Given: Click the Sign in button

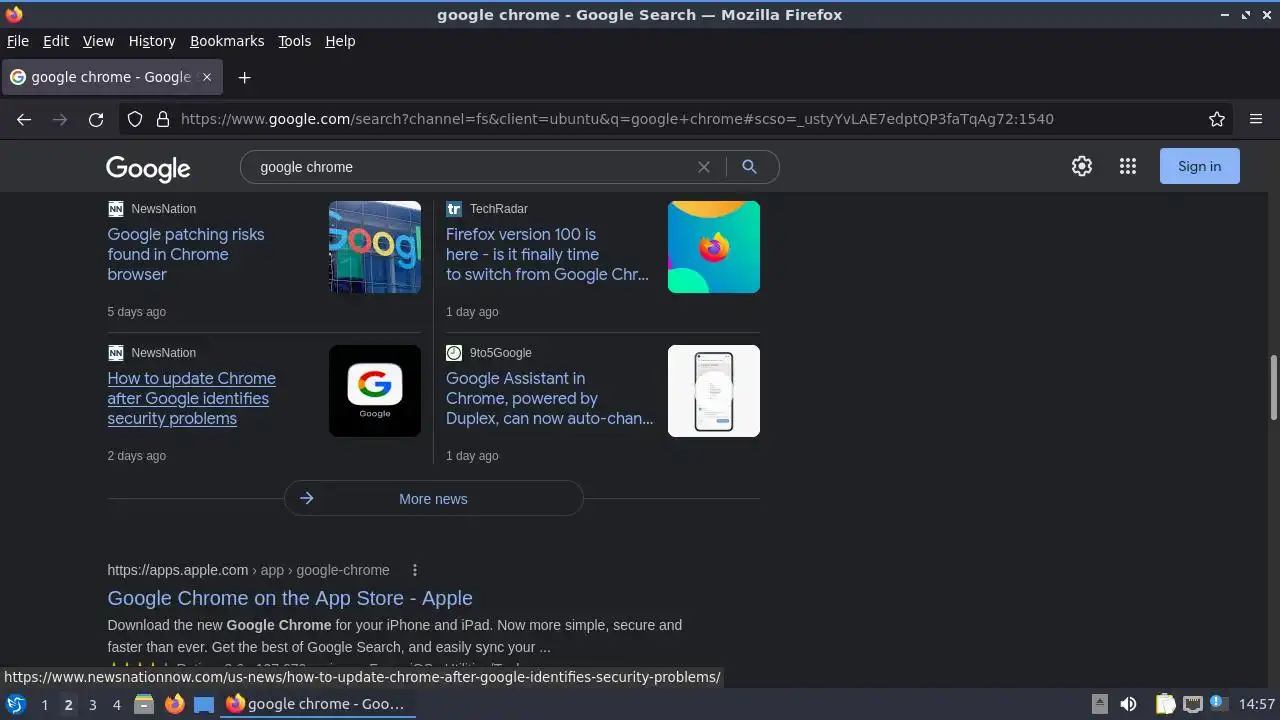Looking at the screenshot, I should point(1199,166).
